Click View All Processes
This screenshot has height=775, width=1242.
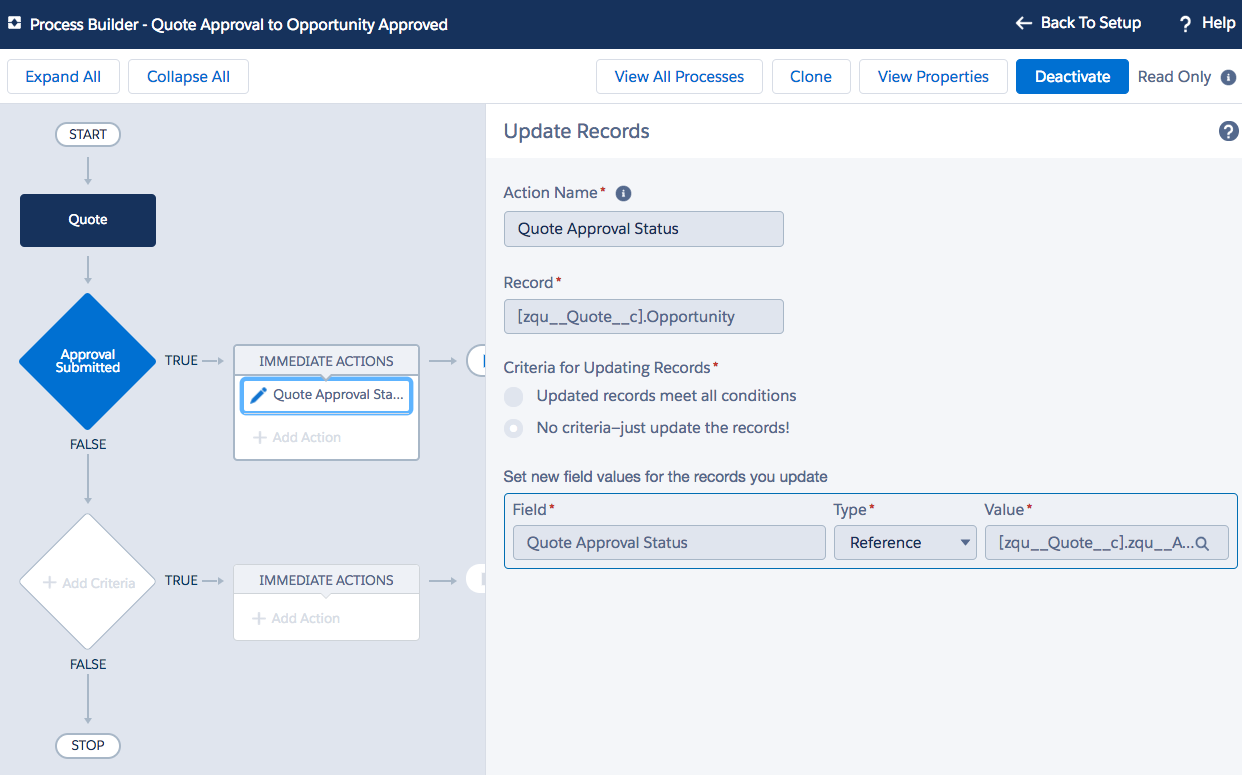coord(679,77)
